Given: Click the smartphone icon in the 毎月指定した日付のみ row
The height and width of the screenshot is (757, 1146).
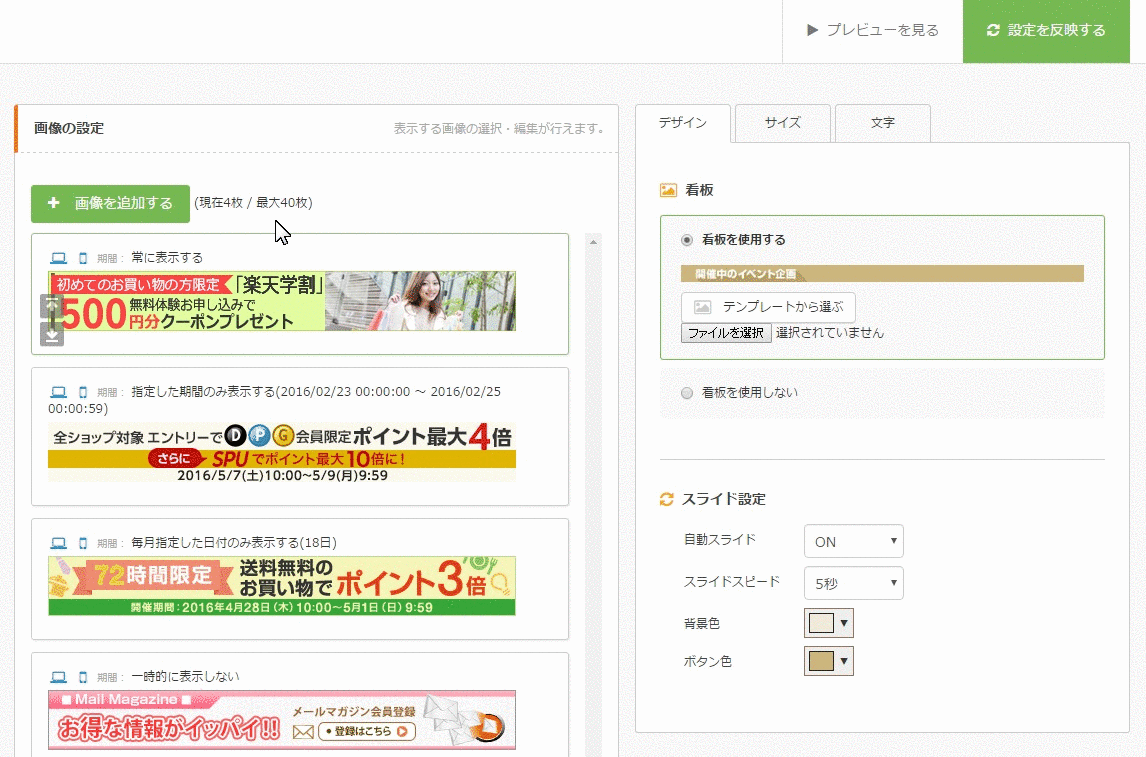Looking at the screenshot, I should [83, 543].
